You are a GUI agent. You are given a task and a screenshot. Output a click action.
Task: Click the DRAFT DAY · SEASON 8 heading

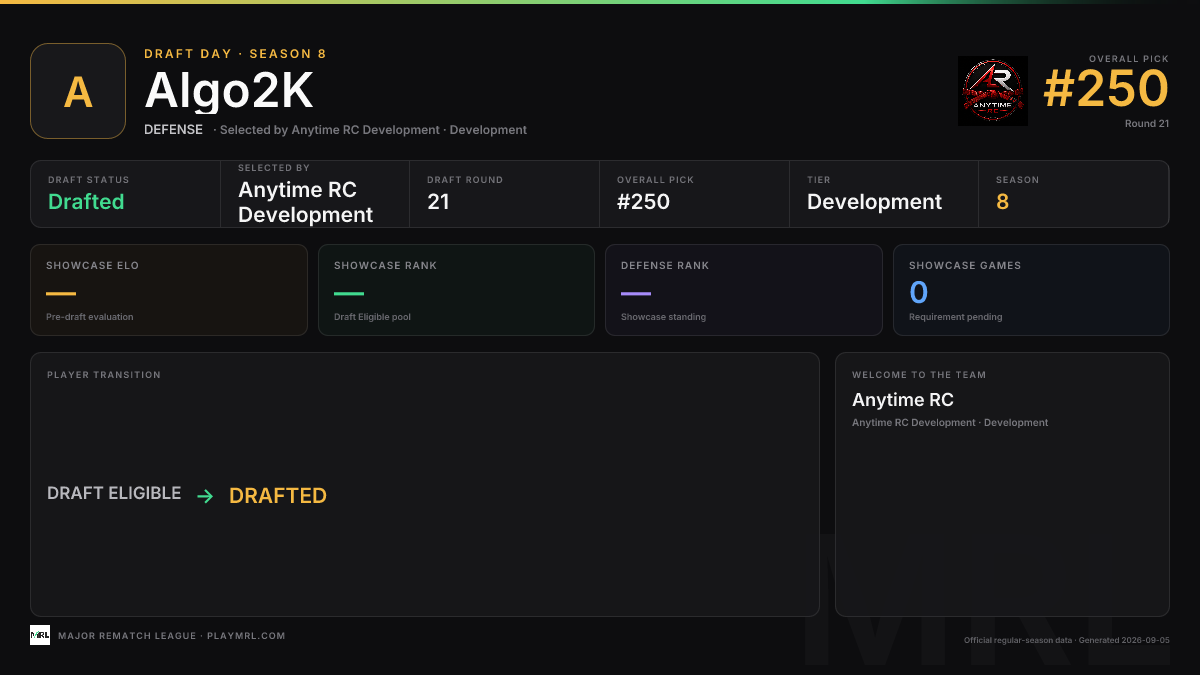click(235, 54)
